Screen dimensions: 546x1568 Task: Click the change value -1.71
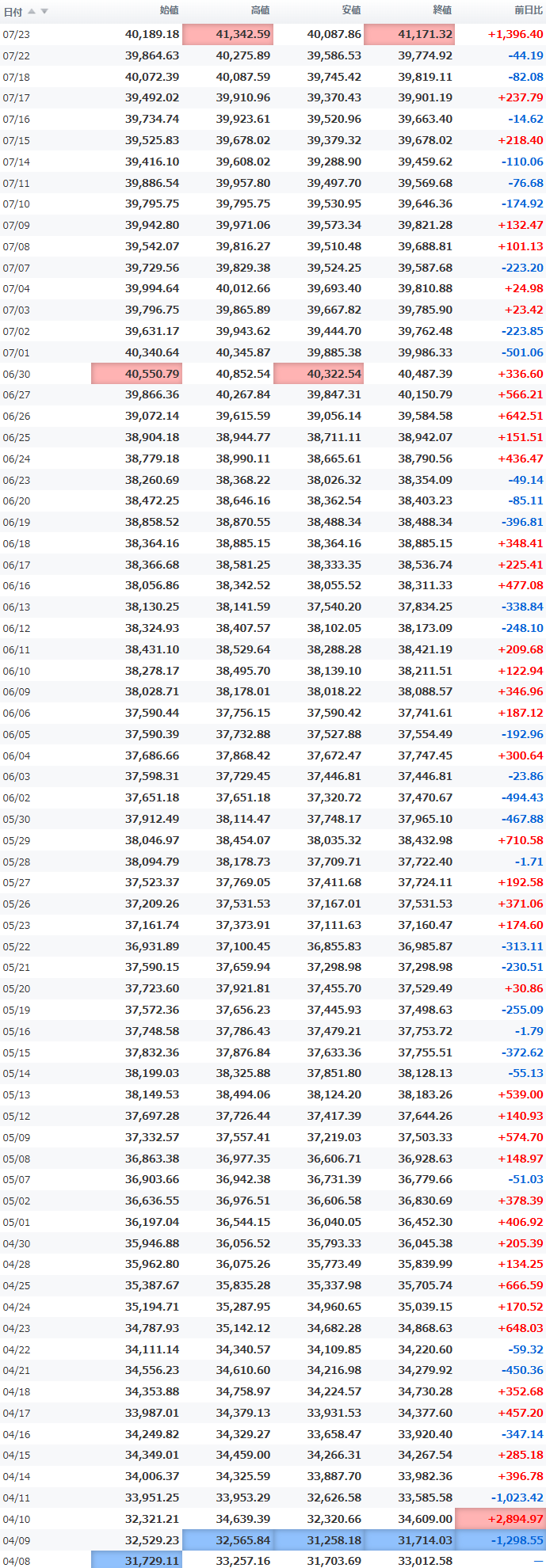(529, 861)
